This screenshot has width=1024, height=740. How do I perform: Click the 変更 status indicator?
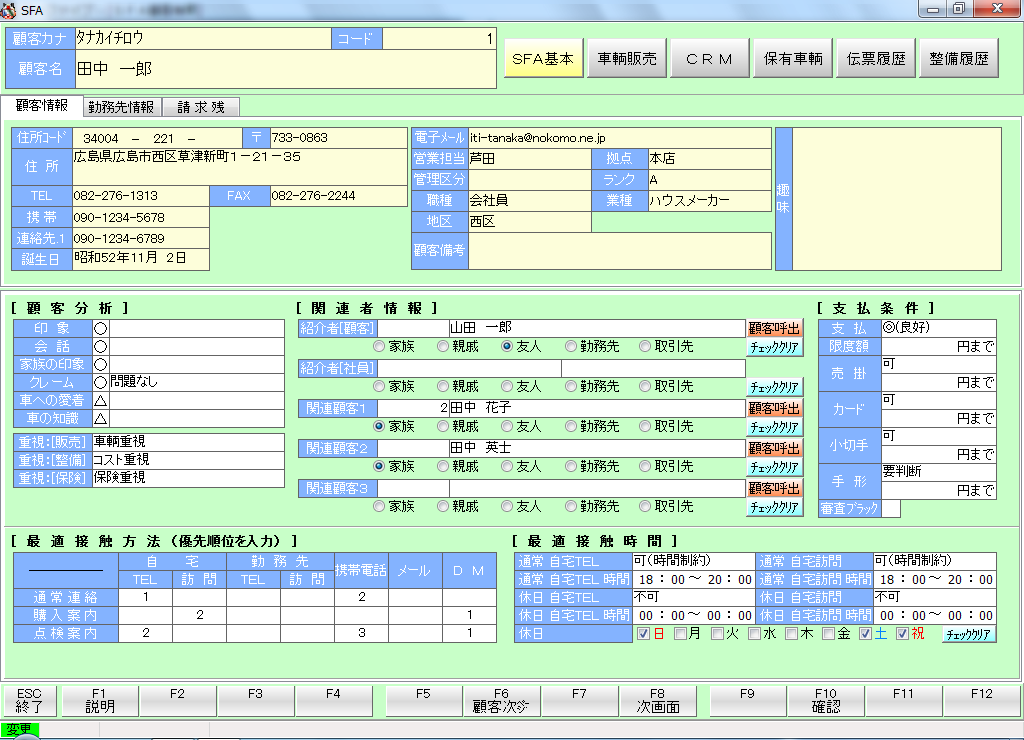[x=20, y=729]
